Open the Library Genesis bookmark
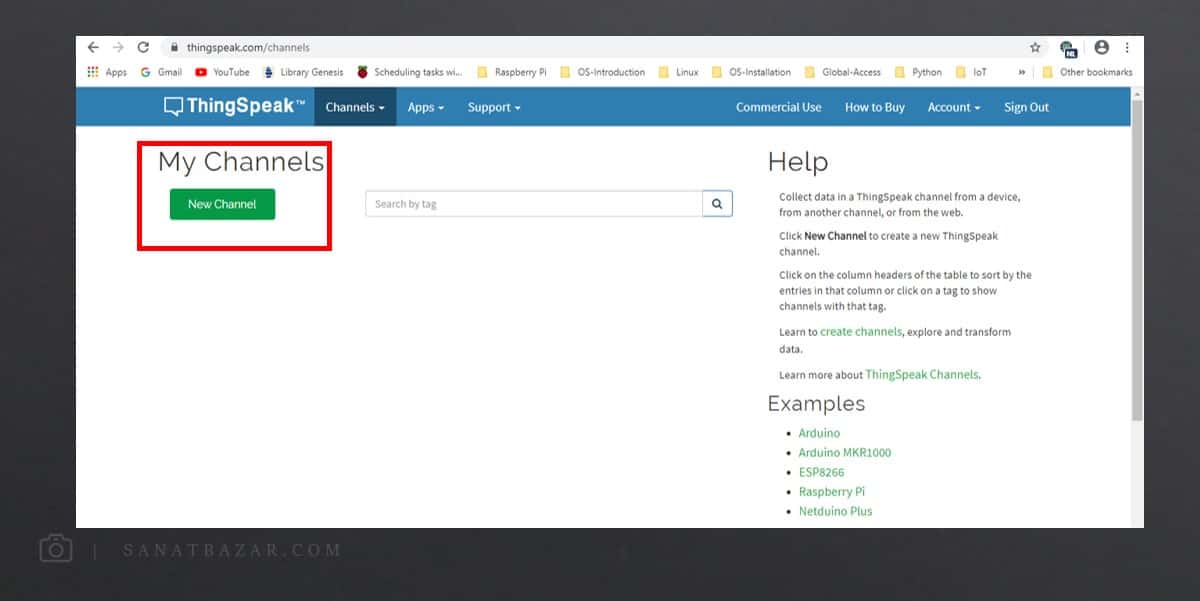This screenshot has width=1200, height=601. click(303, 72)
